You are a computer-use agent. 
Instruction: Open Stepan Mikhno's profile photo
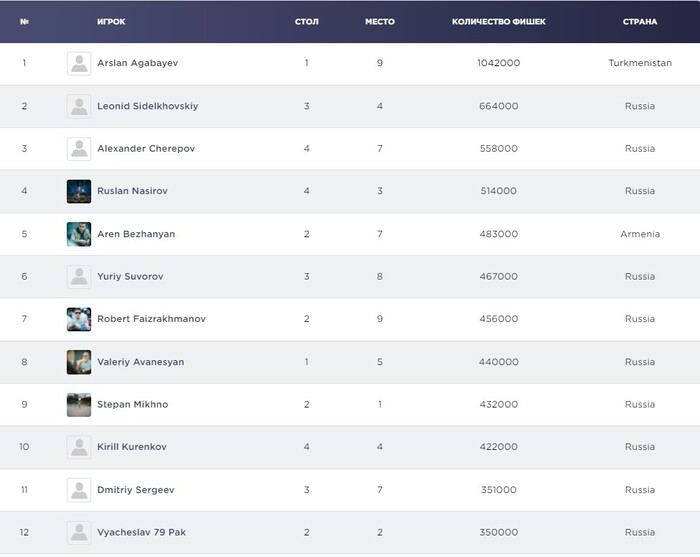[x=79, y=405]
